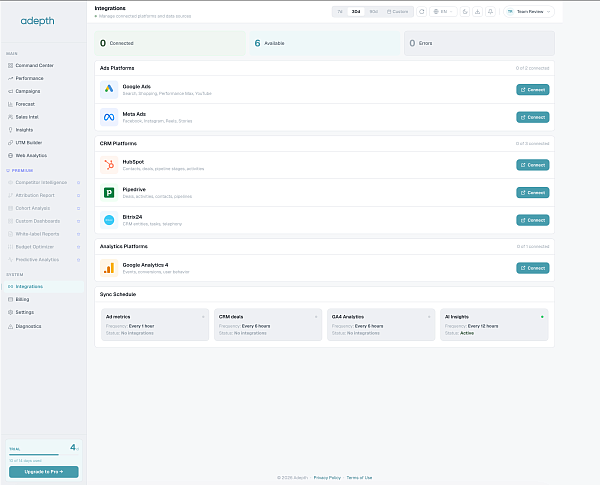Connect Bitrix24
Viewport: 600px width, 485px height.
533,220
